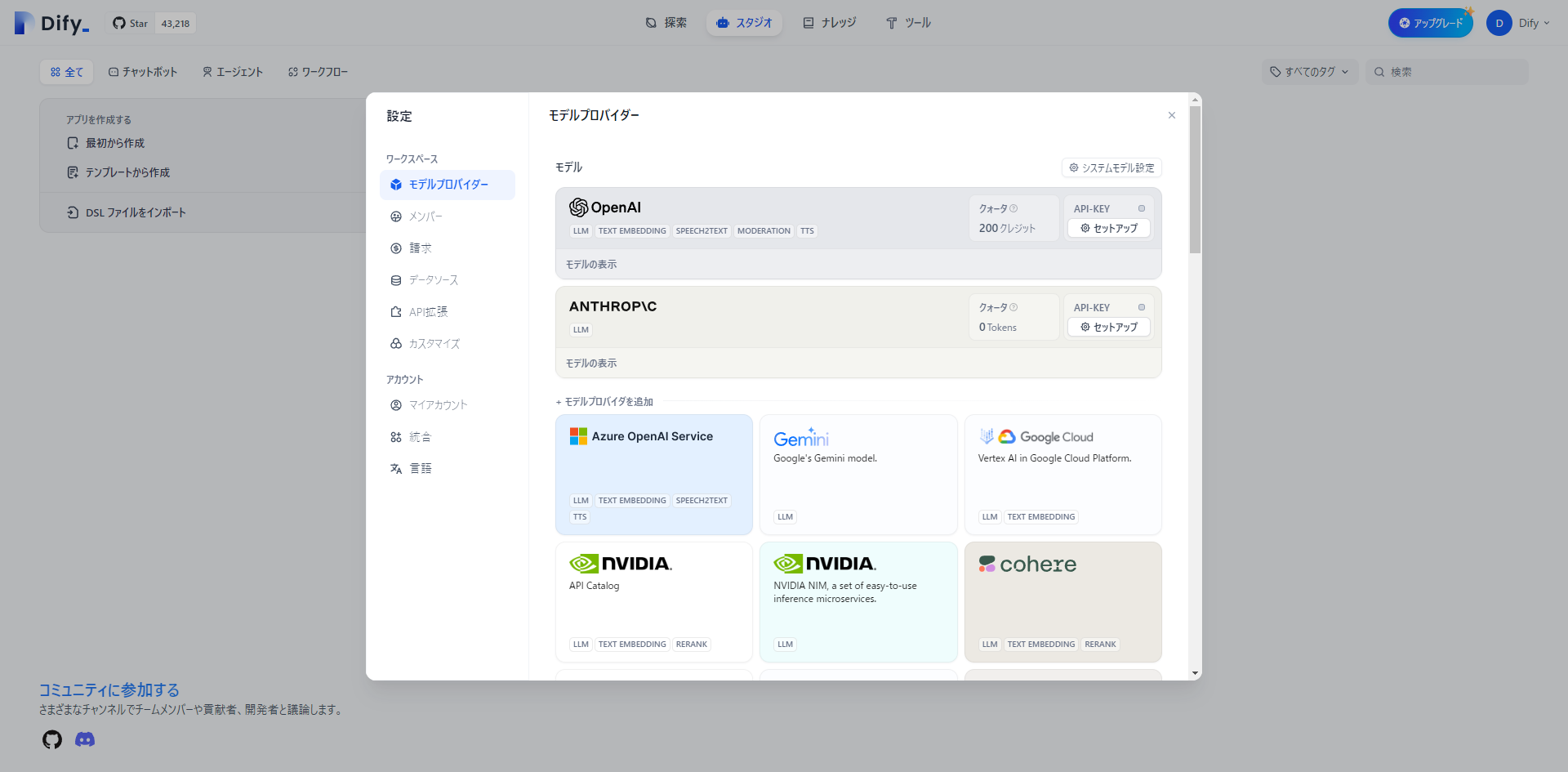1568x772 pixels.
Task: Add Google Cloud Vertex AI provider
Action: pos(1063,475)
